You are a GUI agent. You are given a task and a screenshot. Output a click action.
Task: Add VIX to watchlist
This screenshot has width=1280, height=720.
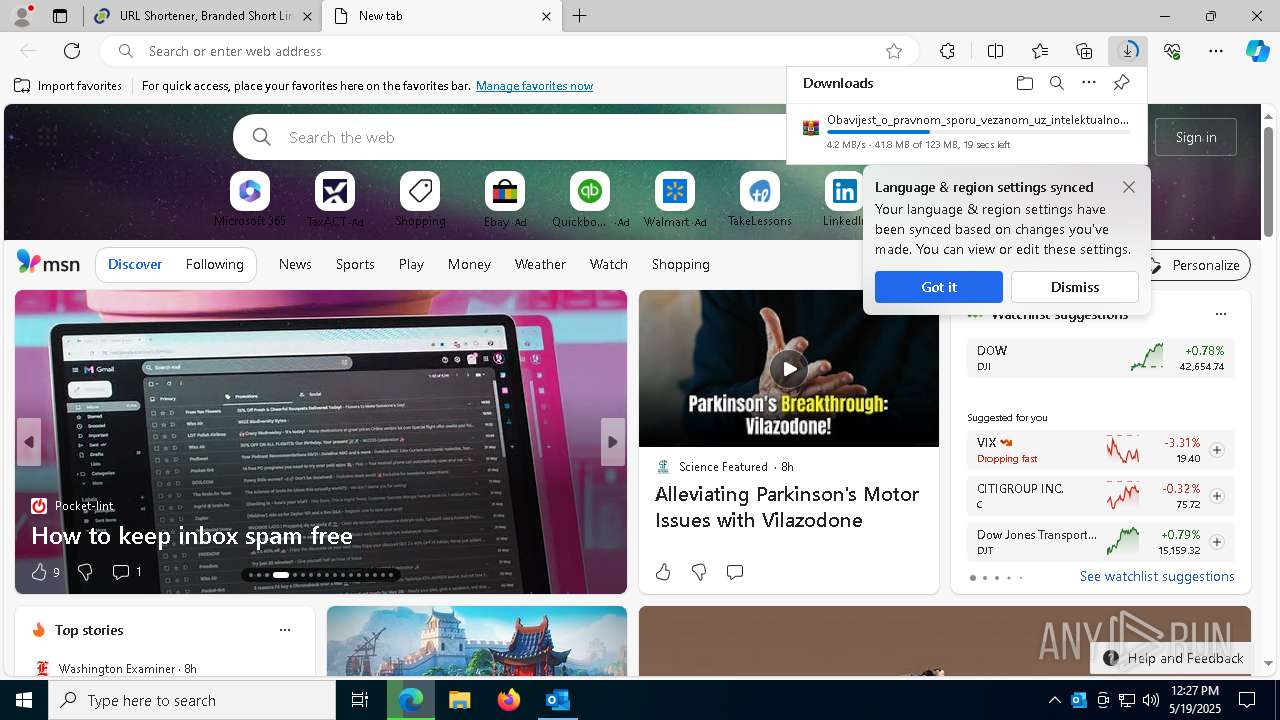click(x=1217, y=450)
